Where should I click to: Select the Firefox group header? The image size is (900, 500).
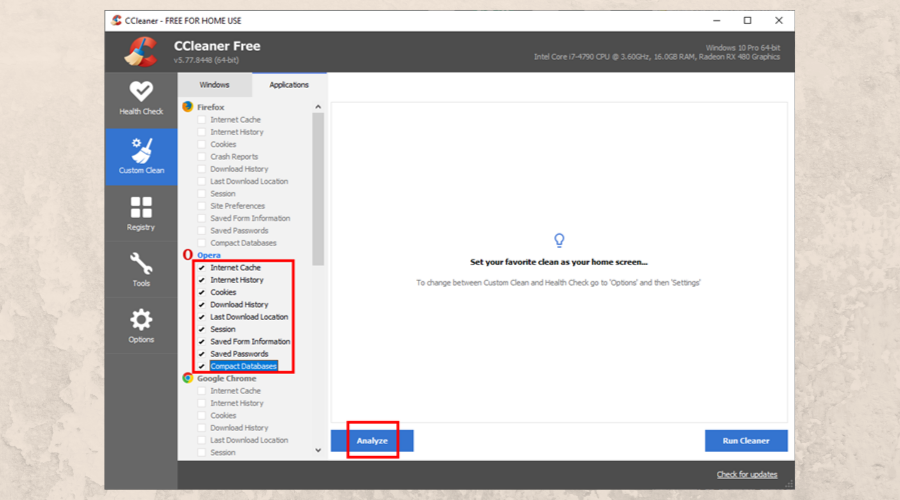coord(211,107)
